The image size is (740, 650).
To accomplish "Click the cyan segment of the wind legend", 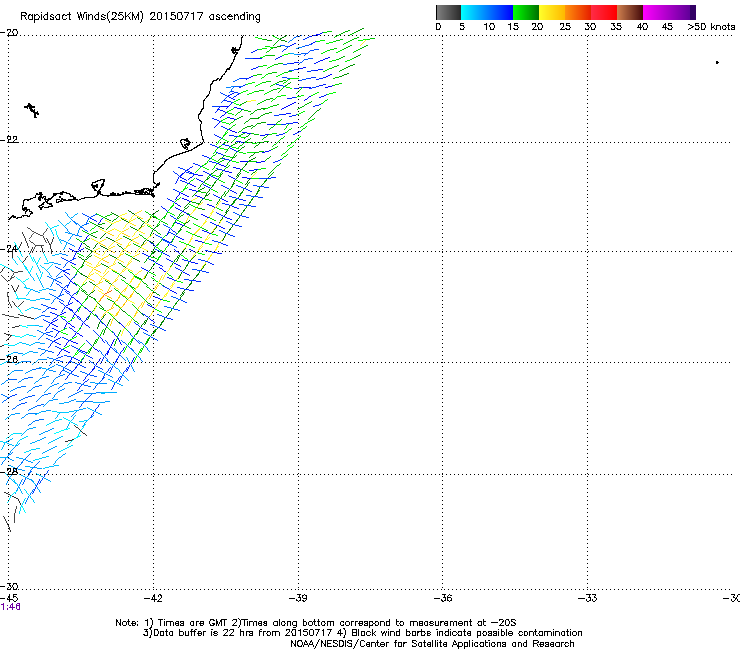I will point(473,12).
